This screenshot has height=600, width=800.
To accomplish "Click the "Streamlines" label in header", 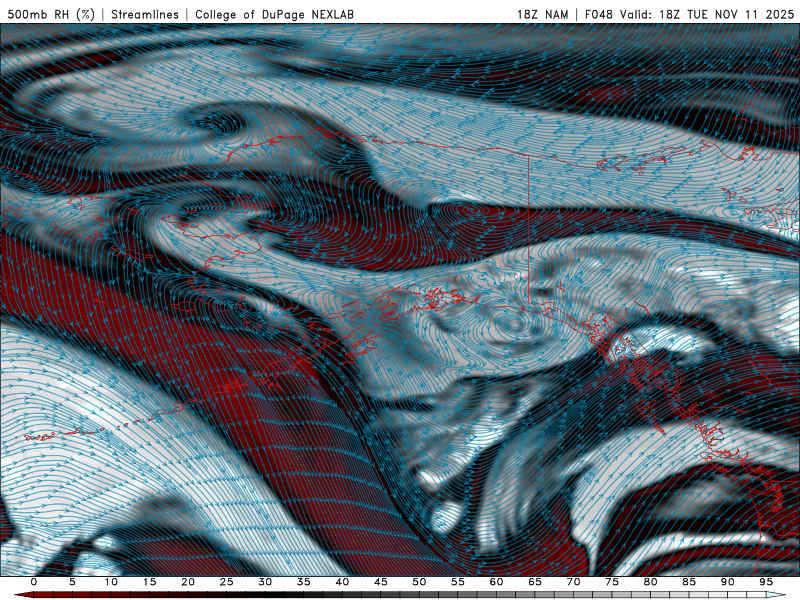I will point(145,14).
